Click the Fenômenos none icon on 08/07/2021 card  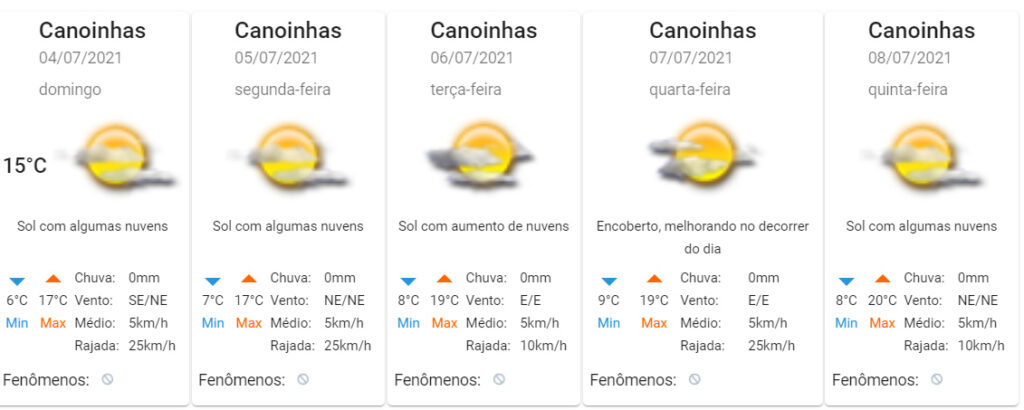936,379
